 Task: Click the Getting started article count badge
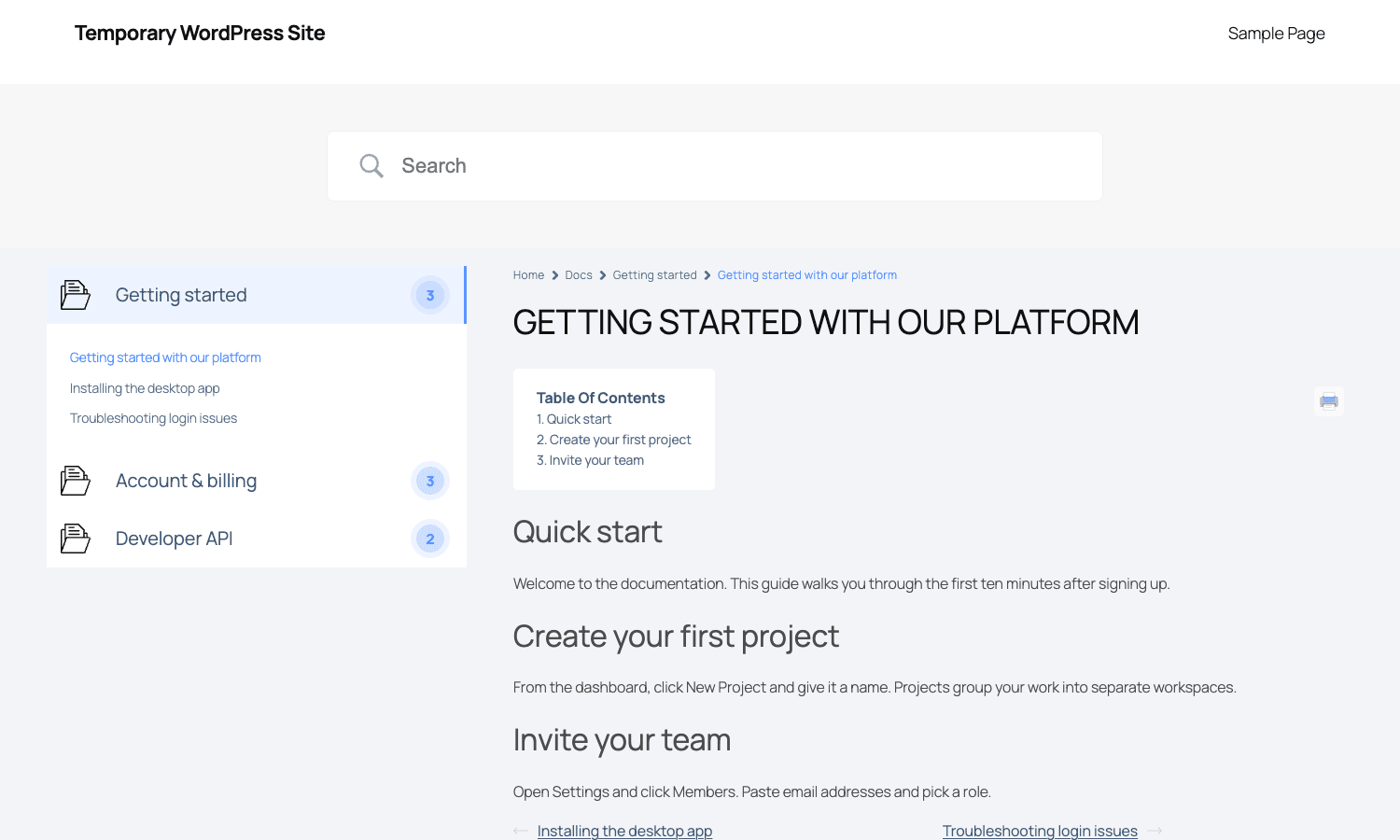[430, 296]
